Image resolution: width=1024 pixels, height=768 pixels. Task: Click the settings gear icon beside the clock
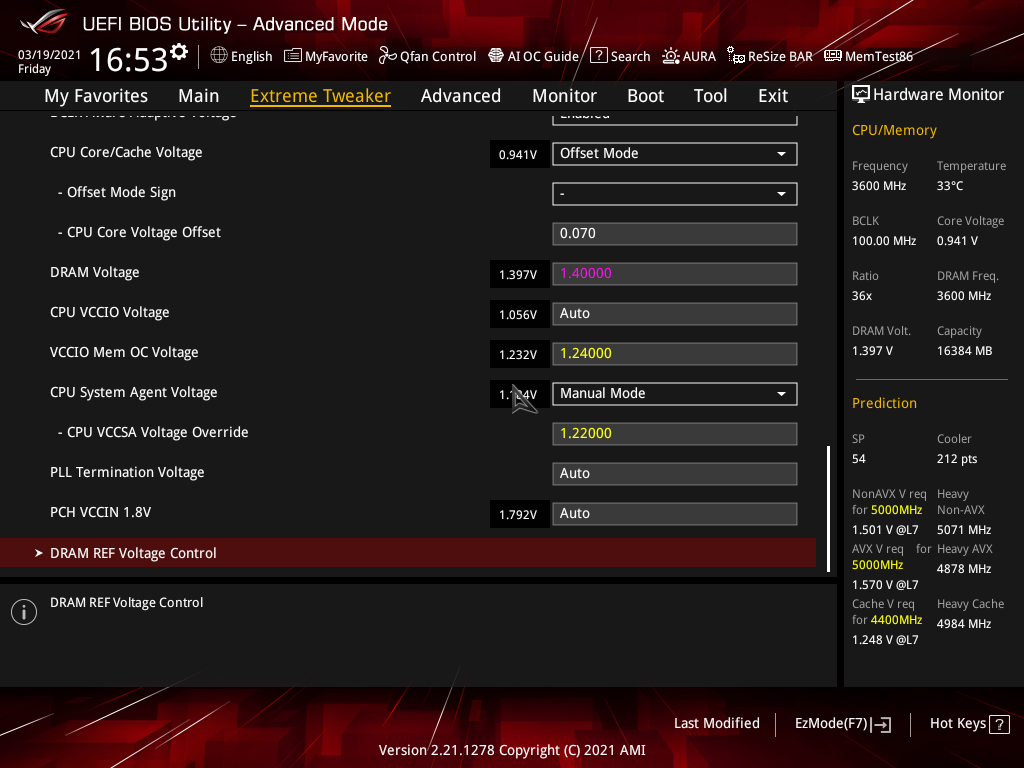[x=179, y=52]
